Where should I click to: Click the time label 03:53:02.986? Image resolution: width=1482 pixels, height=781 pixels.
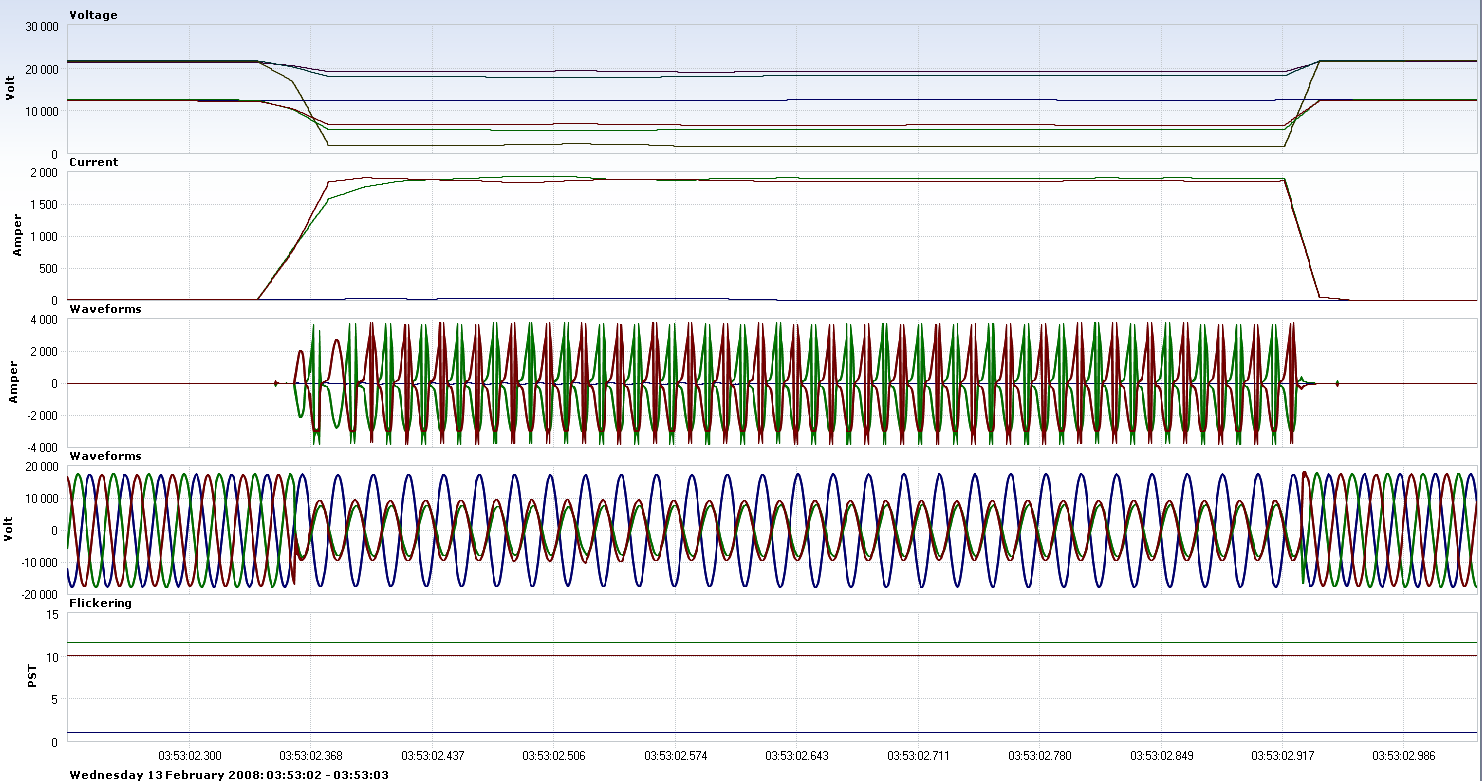point(1403,756)
